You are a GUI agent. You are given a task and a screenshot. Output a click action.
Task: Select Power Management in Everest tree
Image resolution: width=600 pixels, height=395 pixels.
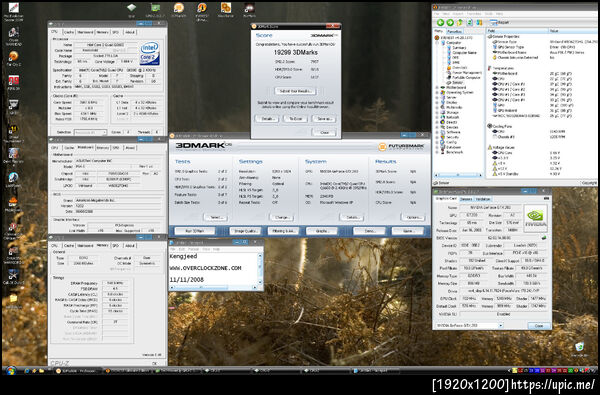tap(464, 72)
